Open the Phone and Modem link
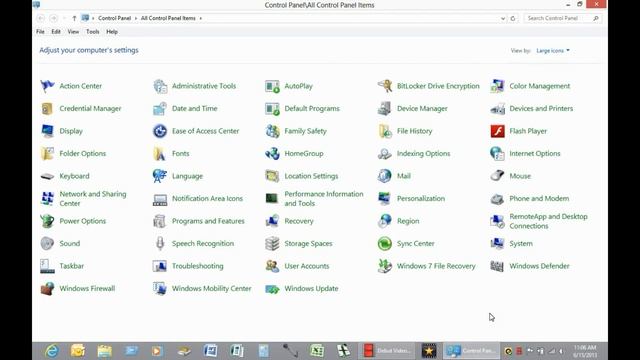Viewport: 640px width, 360px height. point(539,198)
